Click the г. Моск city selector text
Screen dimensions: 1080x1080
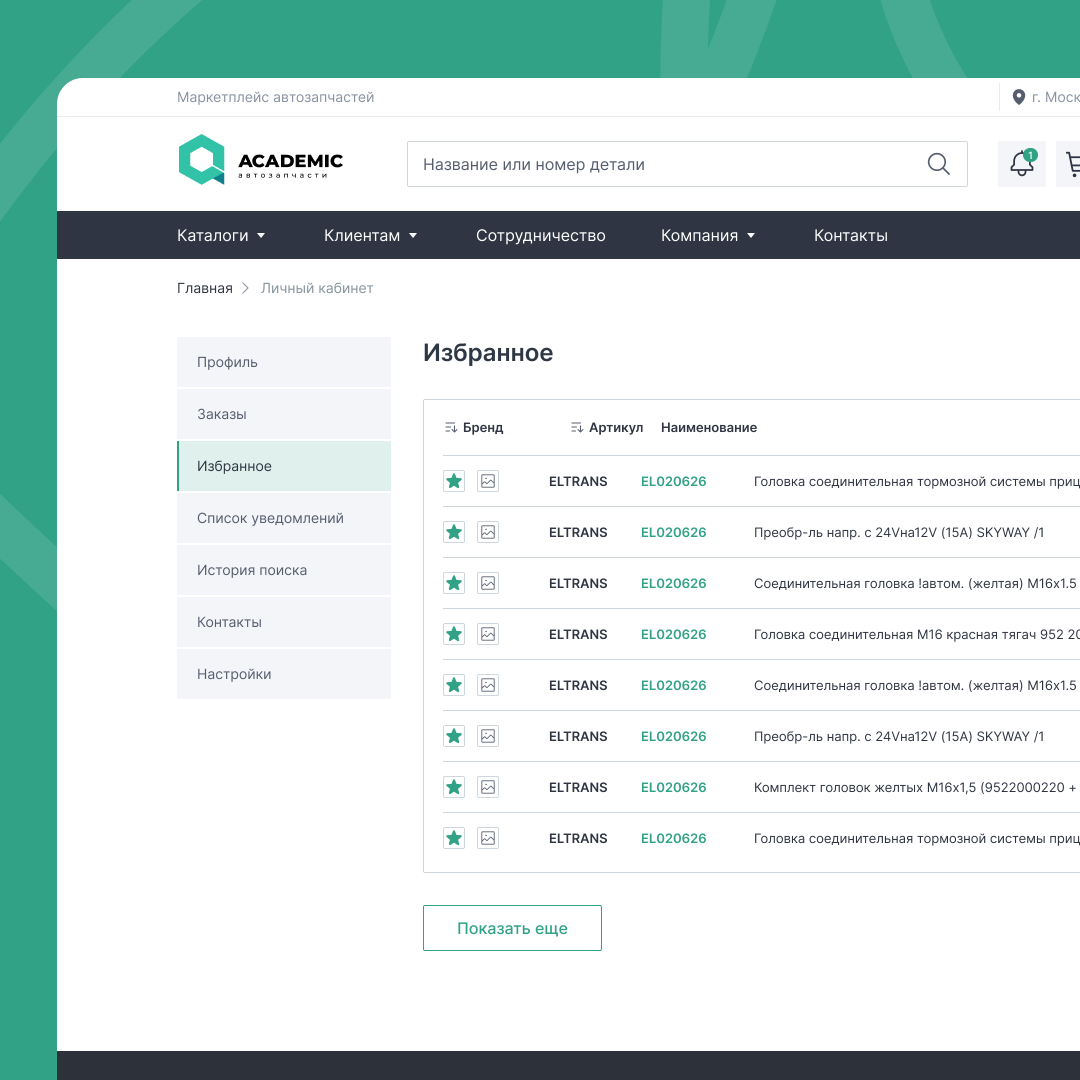click(1055, 97)
